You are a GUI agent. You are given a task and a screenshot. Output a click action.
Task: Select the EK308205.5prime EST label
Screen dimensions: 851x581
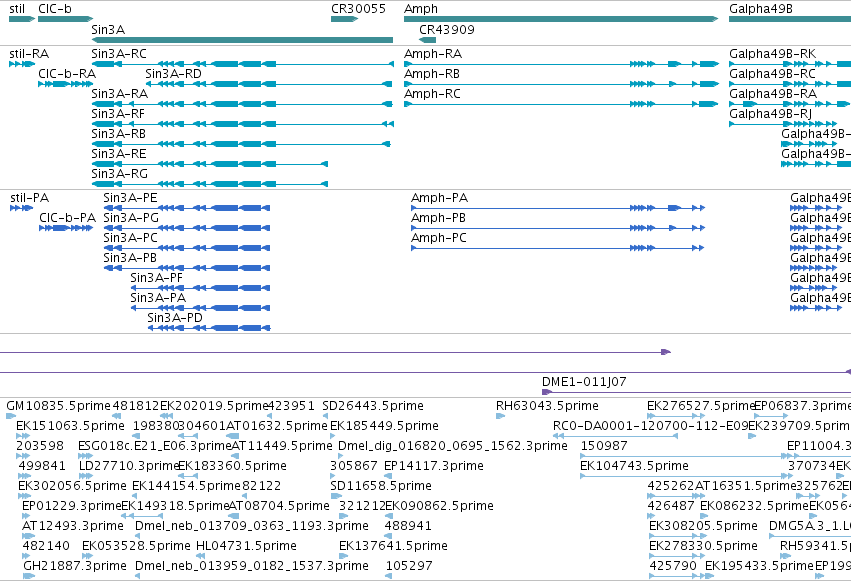click(703, 526)
